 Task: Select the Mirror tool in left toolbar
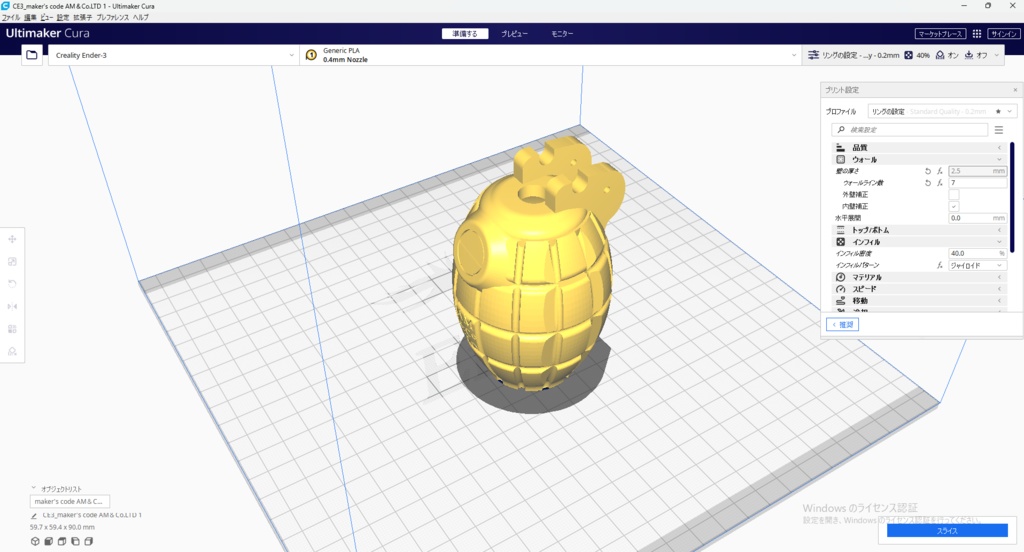click(12, 306)
